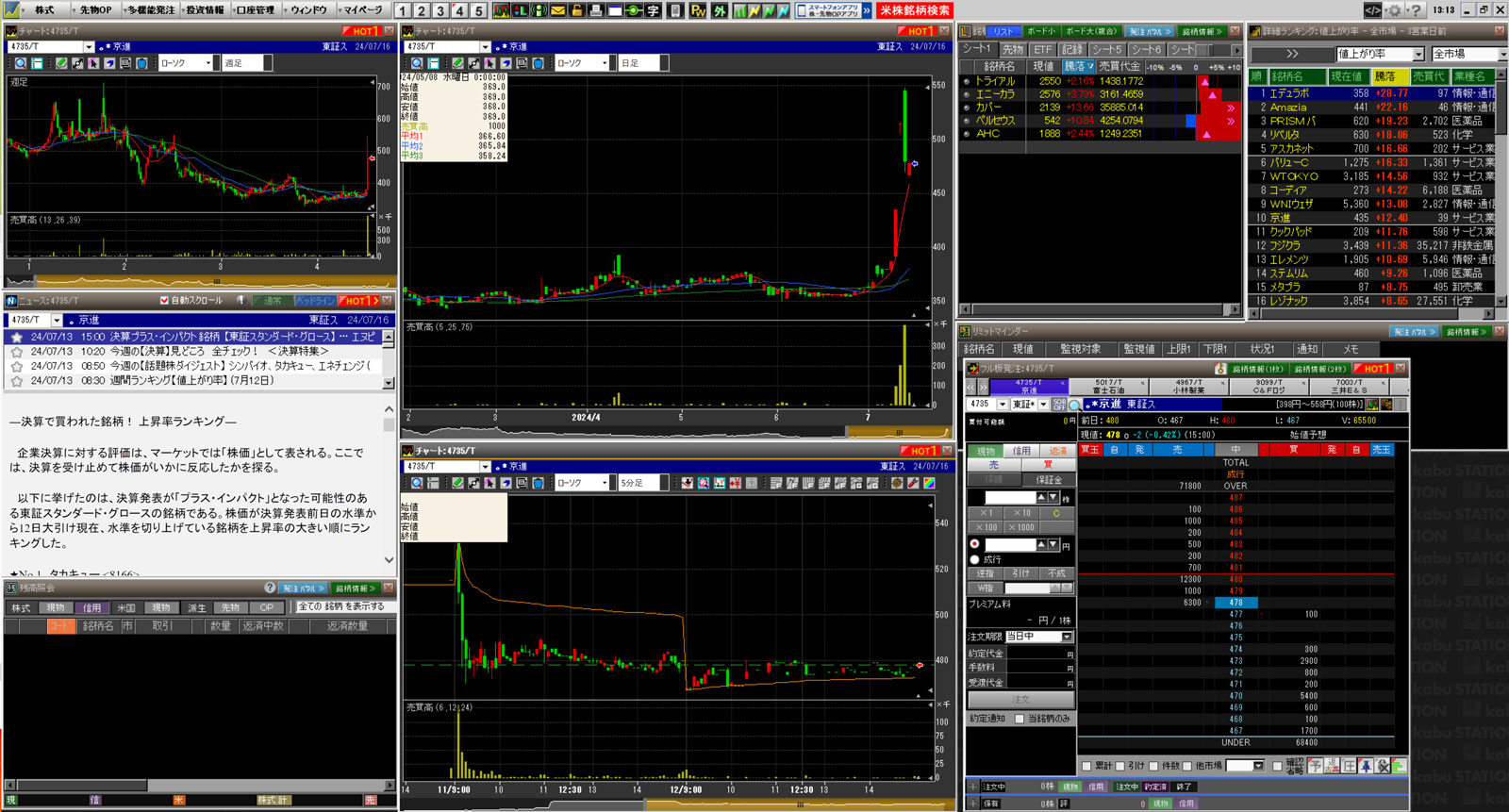Click share quantity input field in order panel
The height and width of the screenshot is (812, 1509).
click(1009, 497)
